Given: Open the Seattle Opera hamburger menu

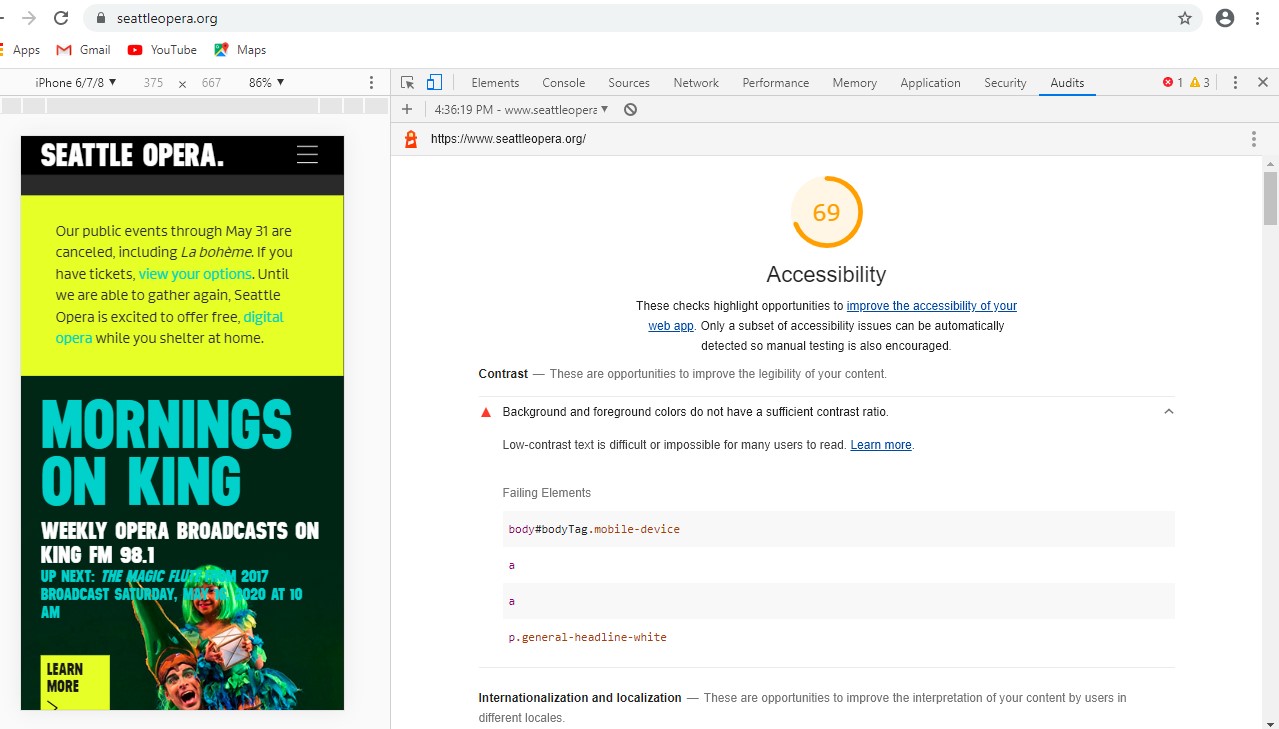Looking at the screenshot, I should click(x=307, y=155).
